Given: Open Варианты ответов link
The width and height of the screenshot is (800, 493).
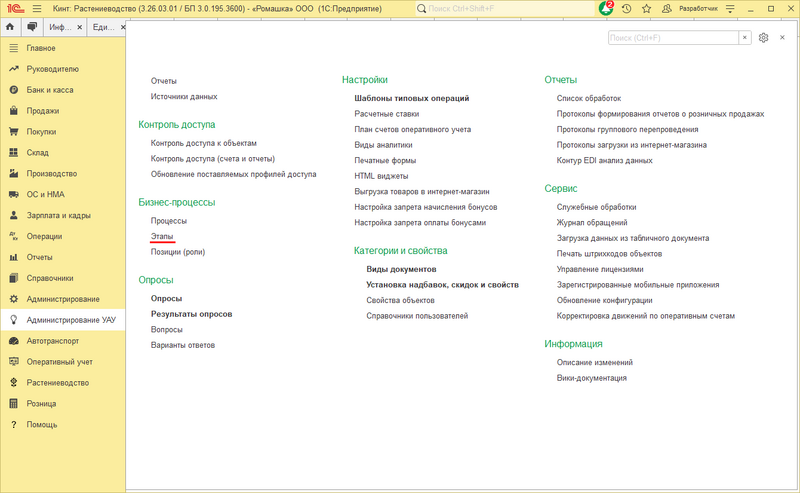Looking at the screenshot, I should tap(183, 346).
